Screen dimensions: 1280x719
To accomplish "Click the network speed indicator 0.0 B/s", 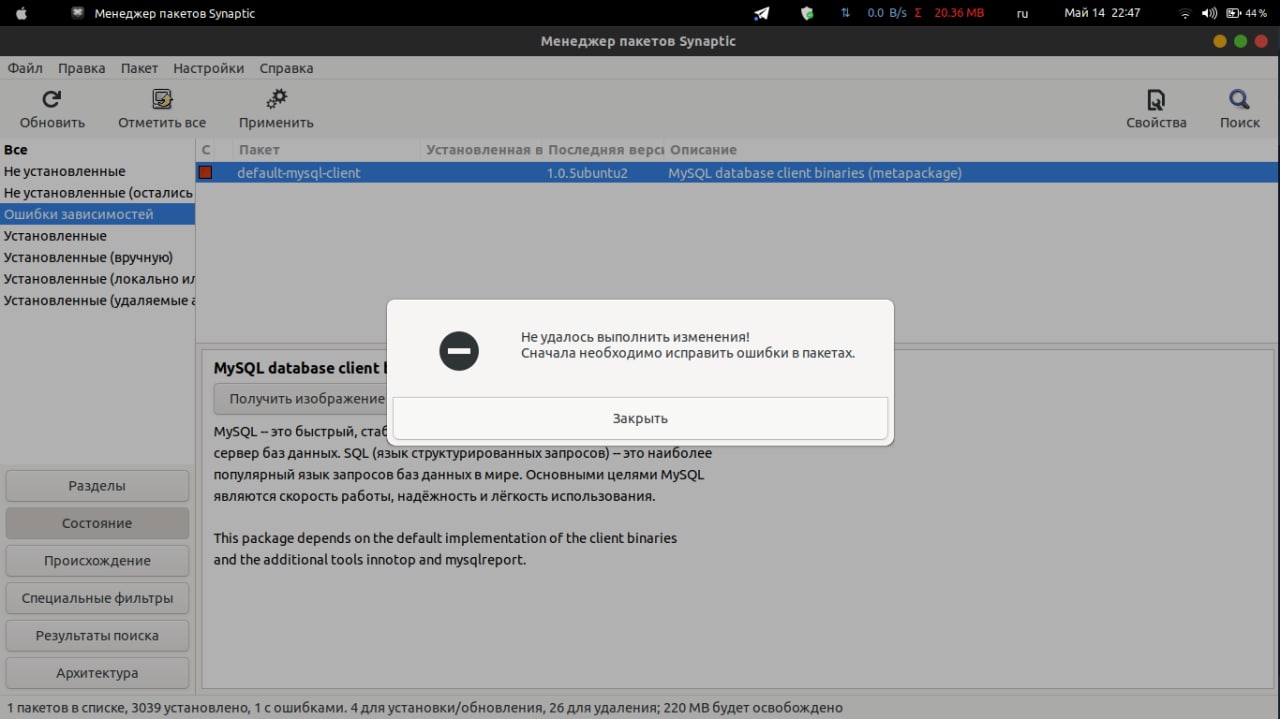I will 885,14.
